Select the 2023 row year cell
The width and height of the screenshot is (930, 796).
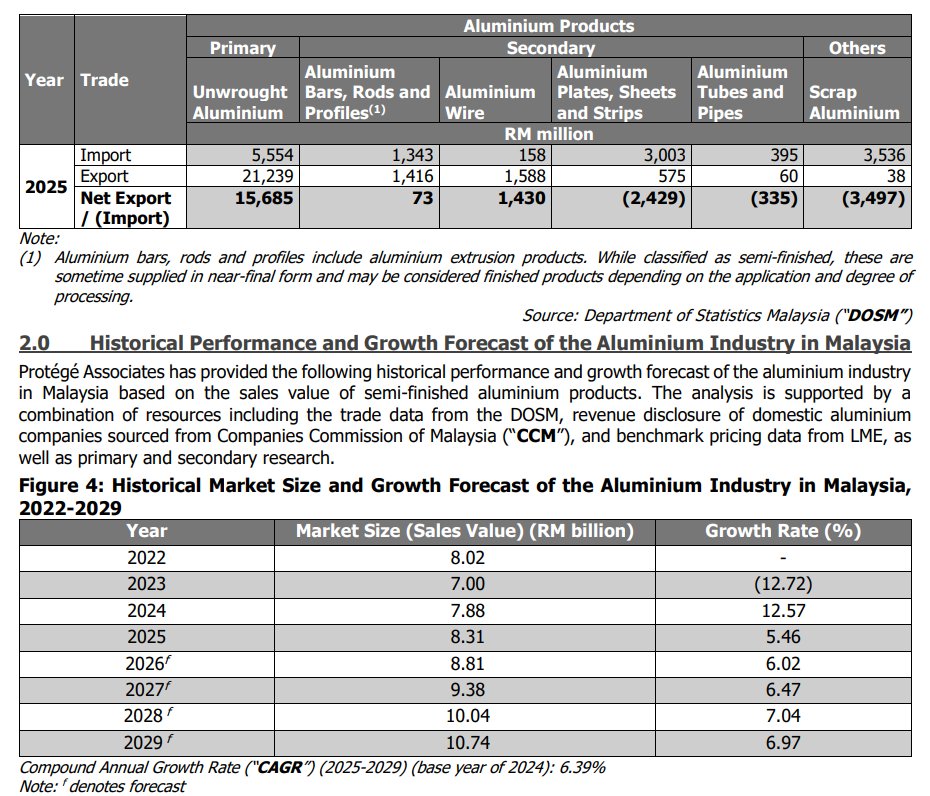pos(147,584)
